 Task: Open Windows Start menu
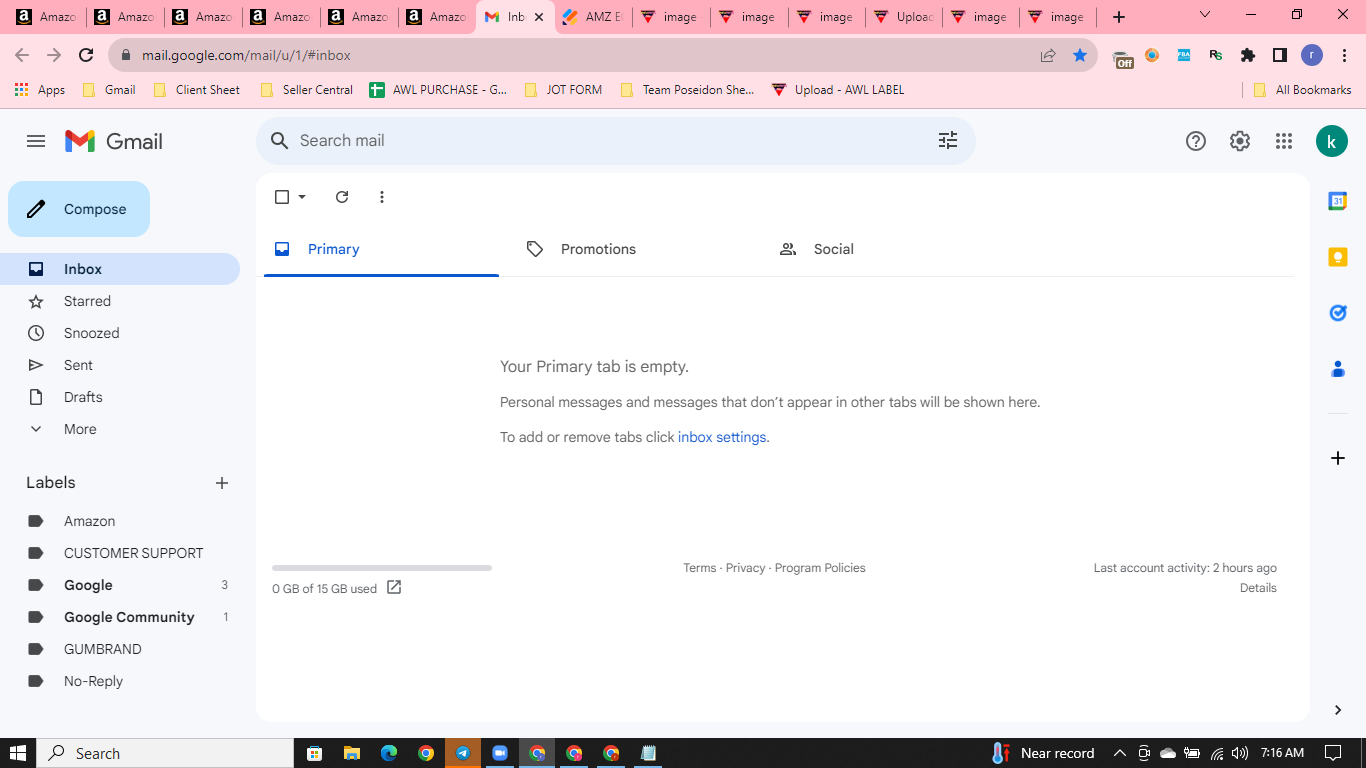coord(18,753)
